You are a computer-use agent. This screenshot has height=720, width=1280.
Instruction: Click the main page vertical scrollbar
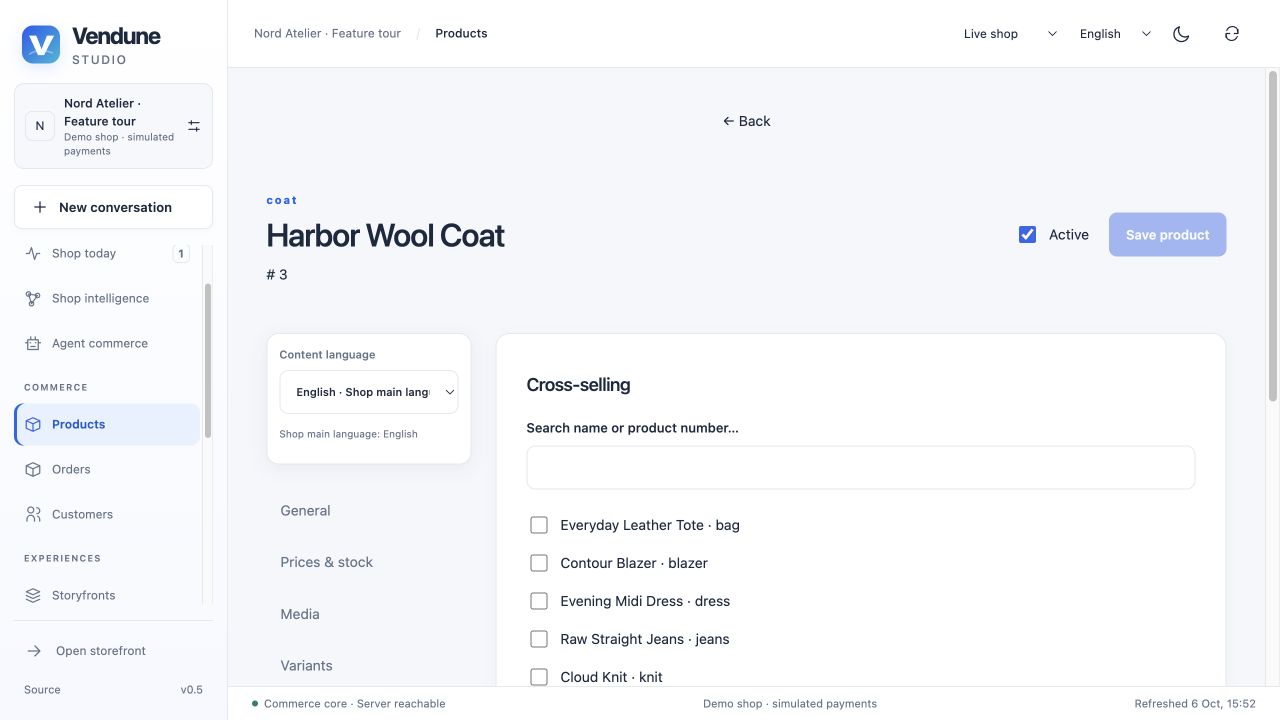point(1273,236)
